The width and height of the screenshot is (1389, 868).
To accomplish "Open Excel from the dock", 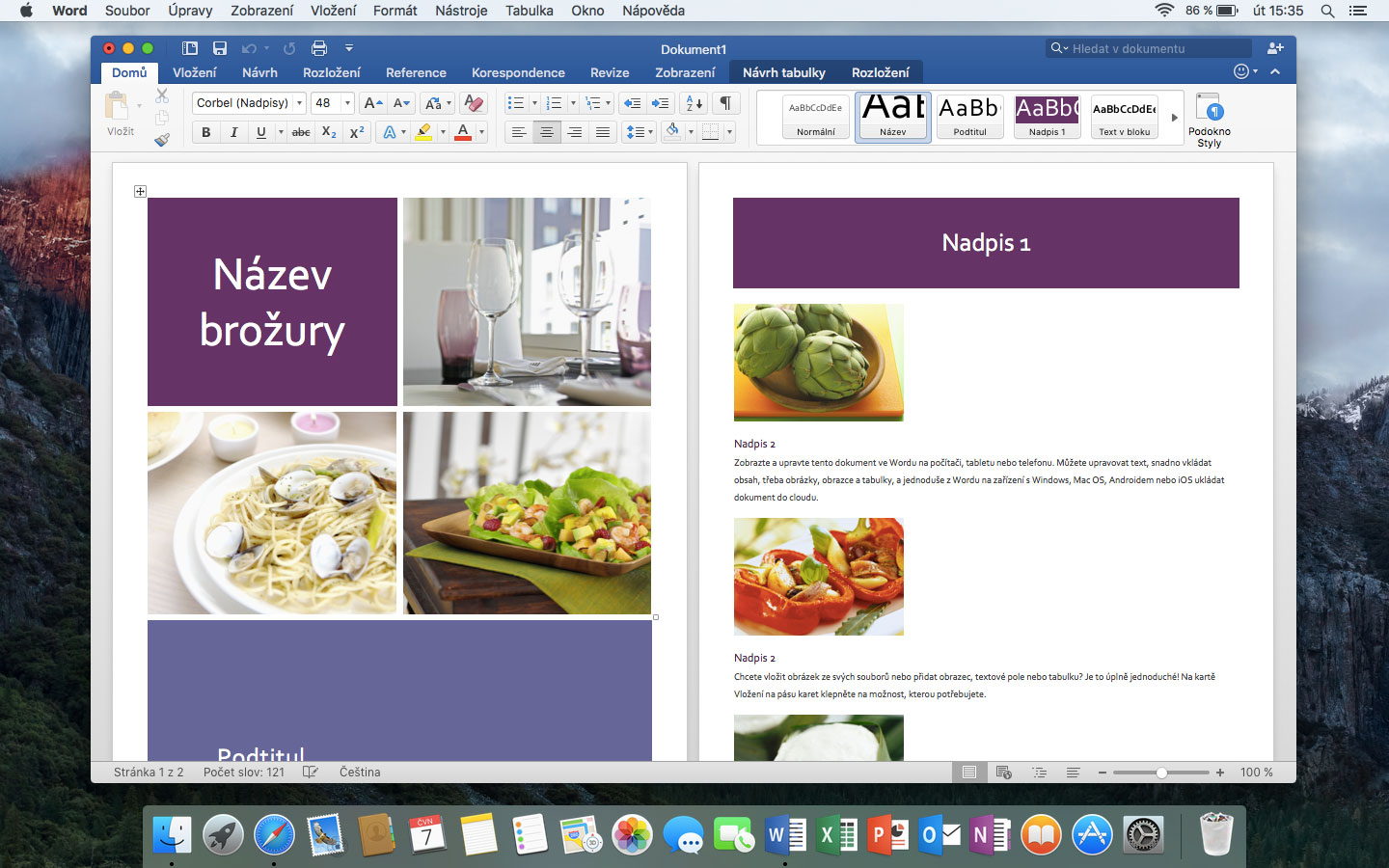I will click(836, 834).
